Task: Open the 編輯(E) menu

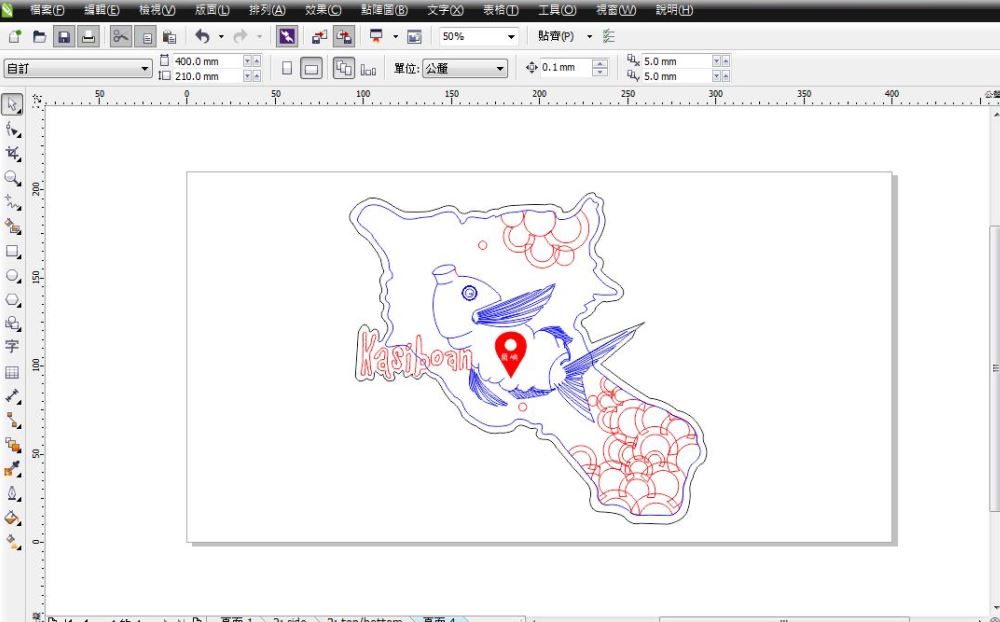Action: point(102,10)
